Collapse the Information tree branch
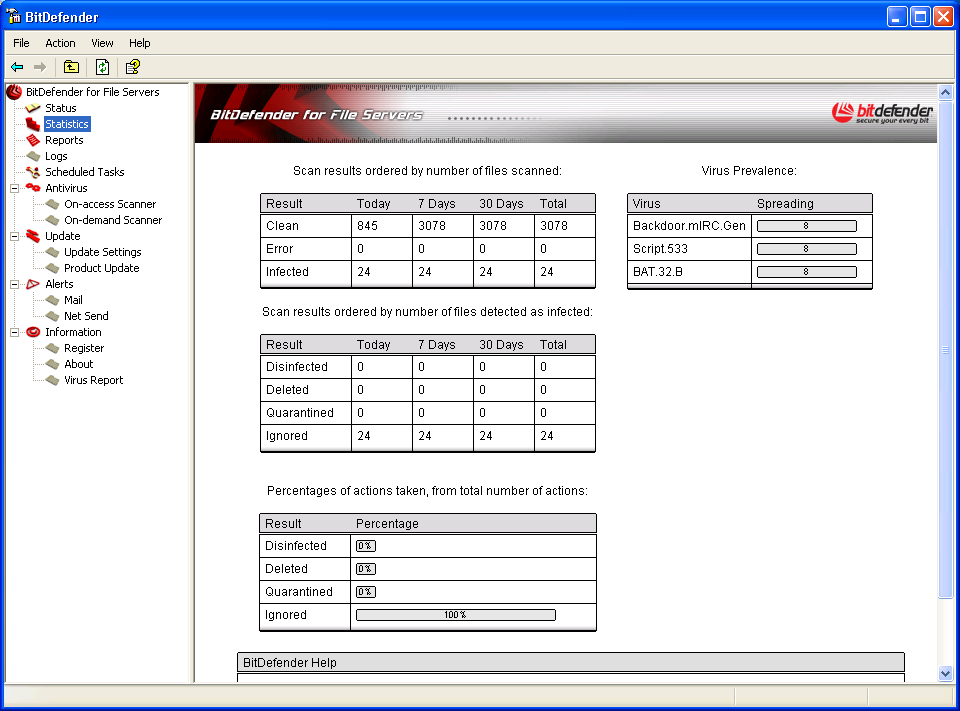Screen dimensions: 960x711 tap(15, 332)
